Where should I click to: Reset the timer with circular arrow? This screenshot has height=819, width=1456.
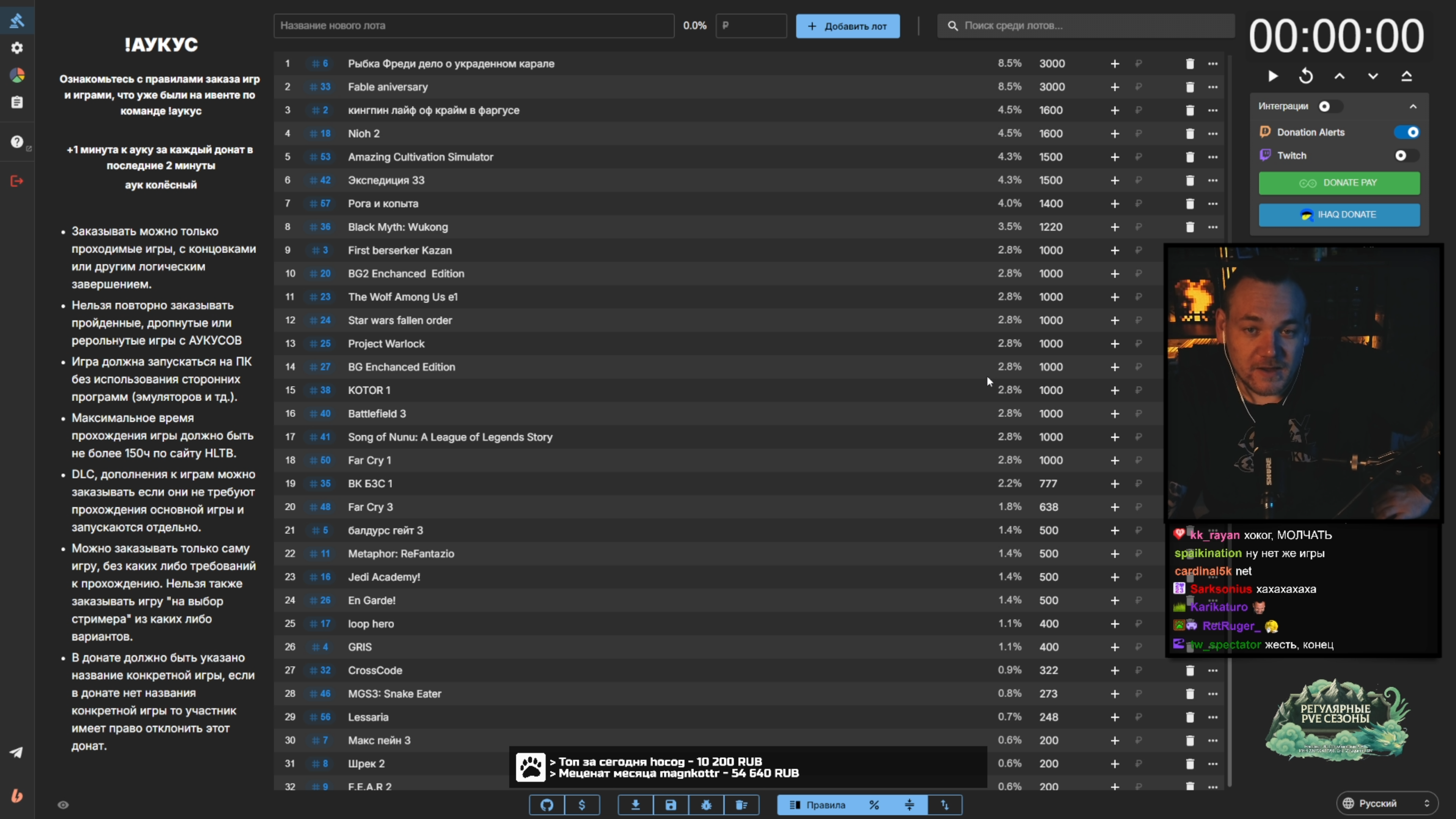point(1306,76)
